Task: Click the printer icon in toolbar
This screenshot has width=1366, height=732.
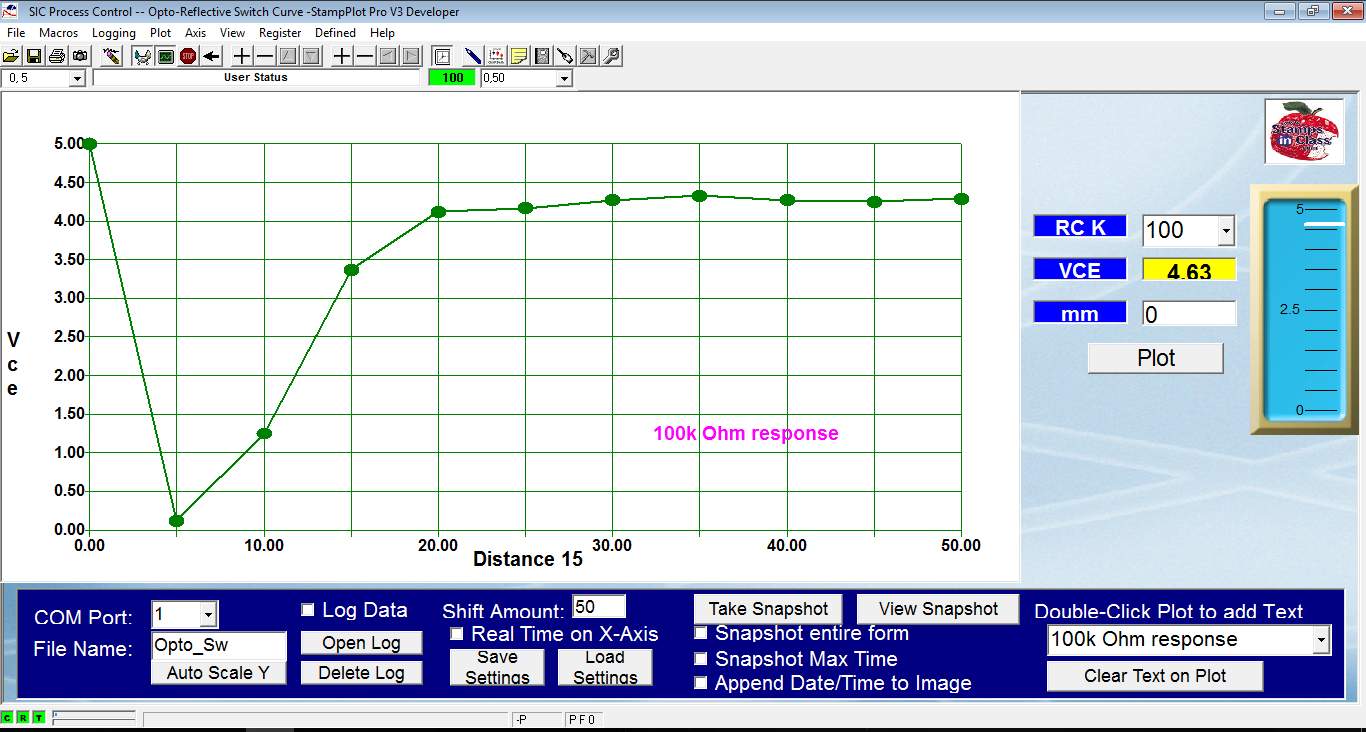Action: pyautogui.click(x=57, y=56)
